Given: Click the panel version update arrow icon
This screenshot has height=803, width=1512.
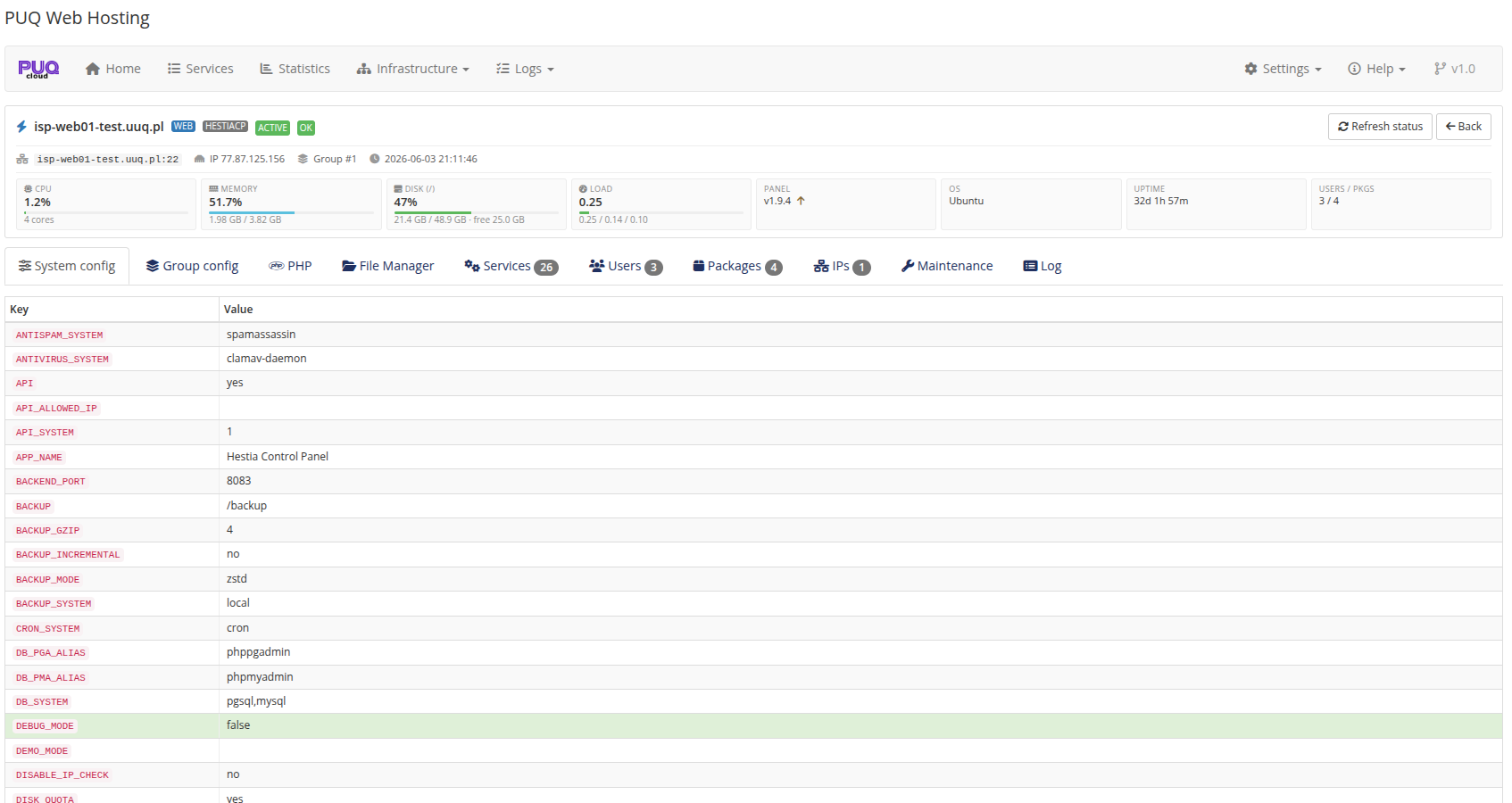Looking at the screenshot, I should [x=801, y=201].
